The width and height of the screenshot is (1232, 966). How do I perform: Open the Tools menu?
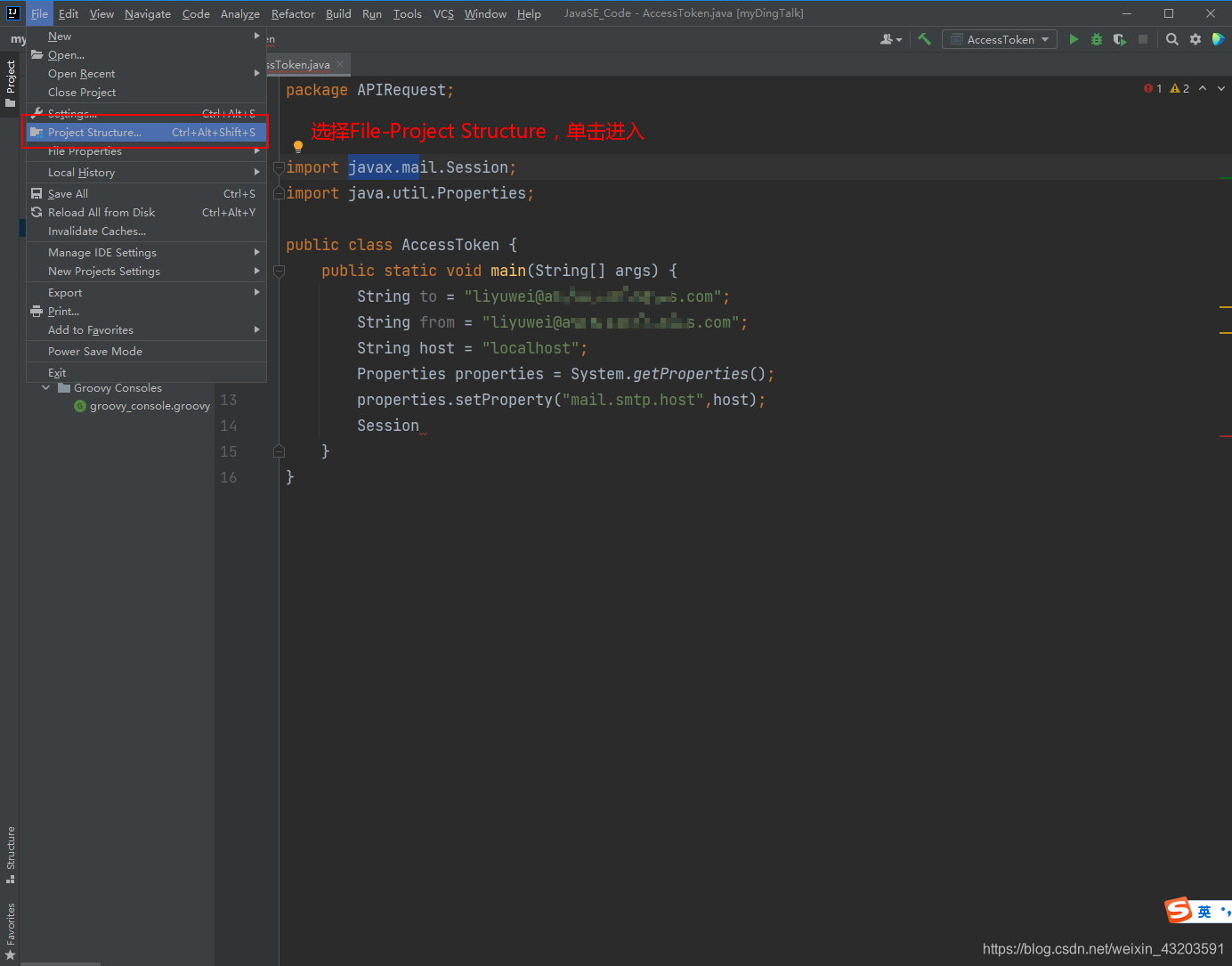(x=408, y=13)
